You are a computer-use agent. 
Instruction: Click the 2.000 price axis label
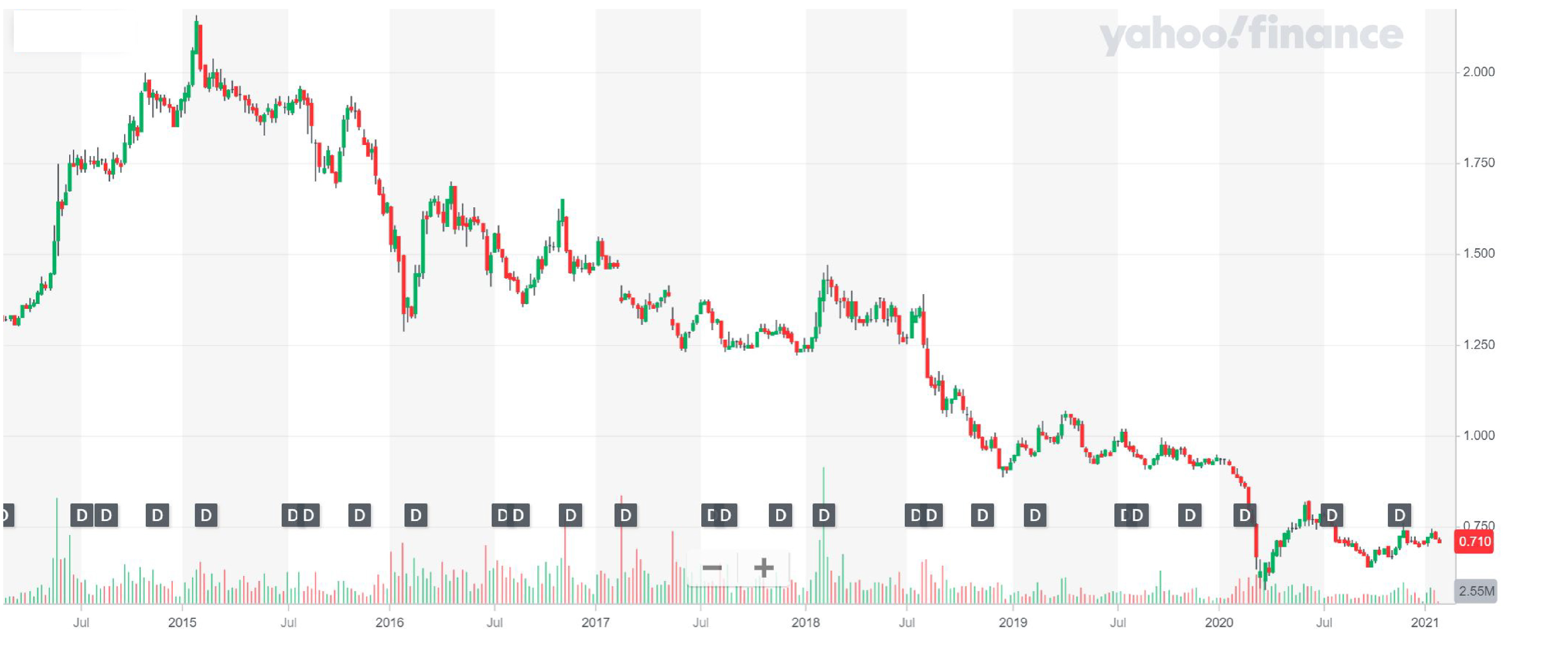click(1478, 72)
